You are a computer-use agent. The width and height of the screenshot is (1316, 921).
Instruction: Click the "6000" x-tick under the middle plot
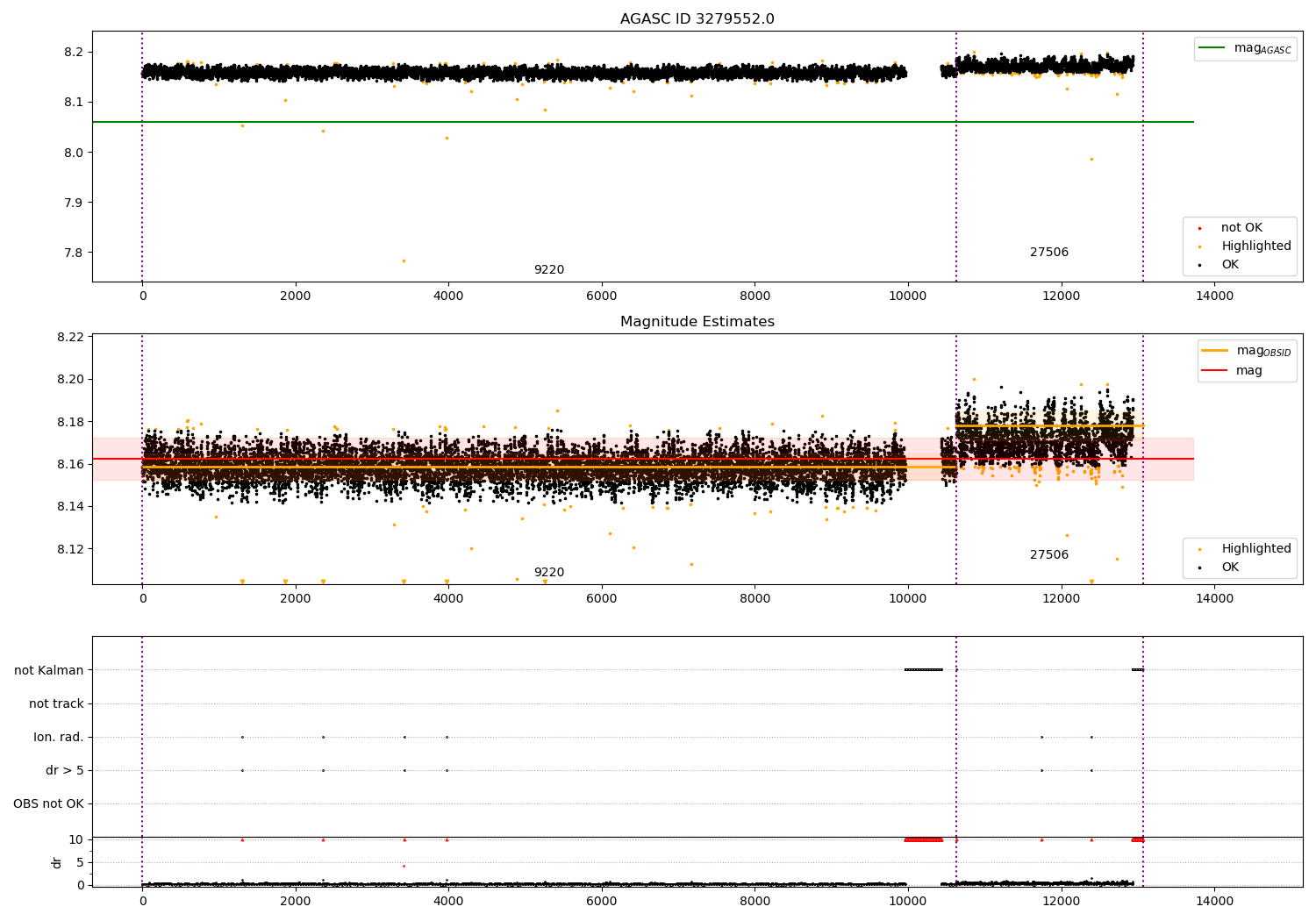(602, 599)
